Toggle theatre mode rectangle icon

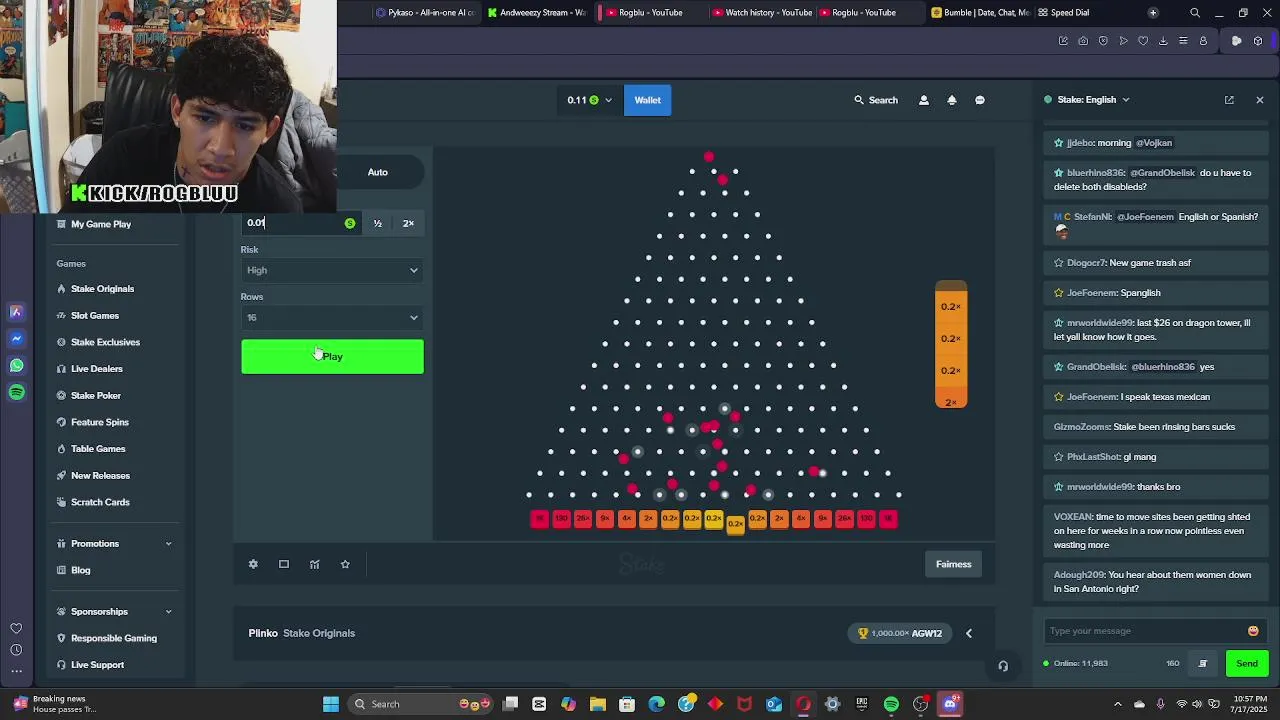[284, 564]
